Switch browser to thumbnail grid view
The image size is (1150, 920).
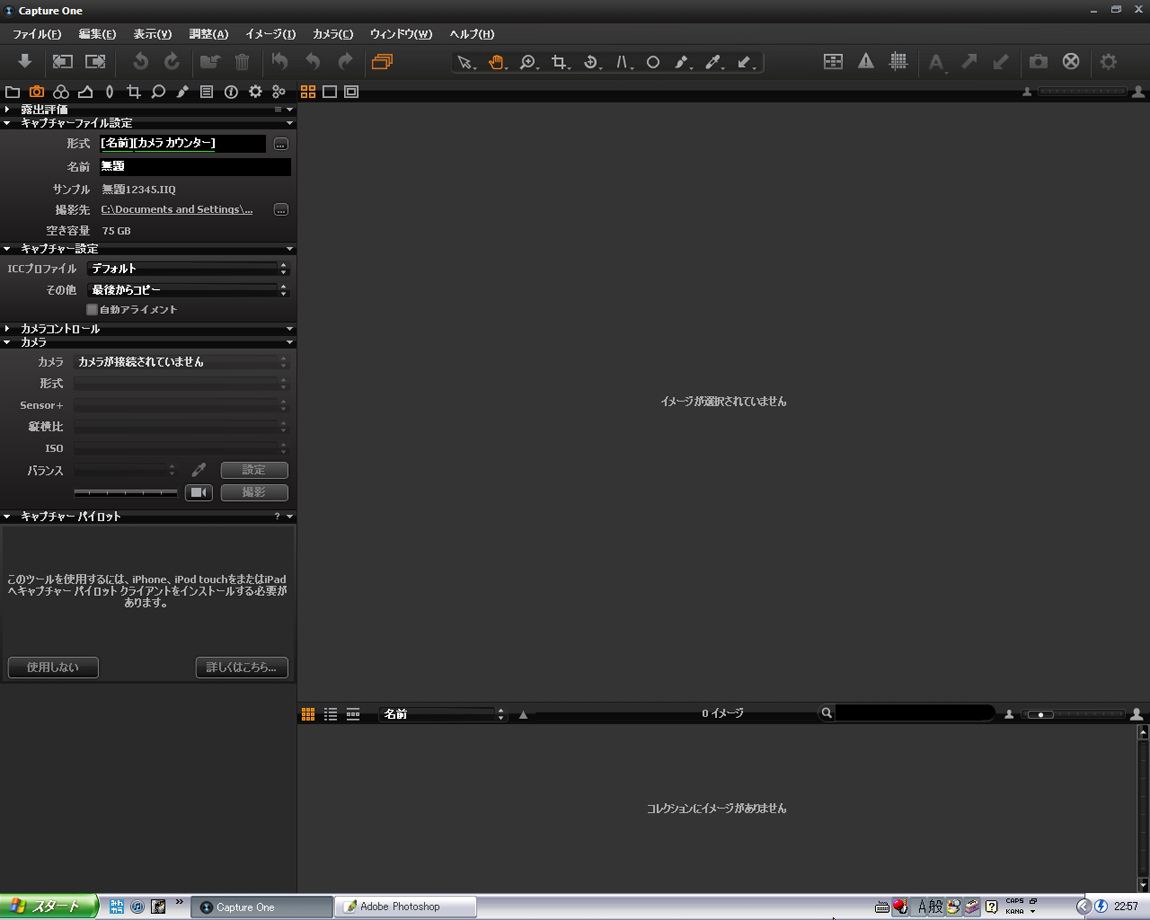coord(308,714)
